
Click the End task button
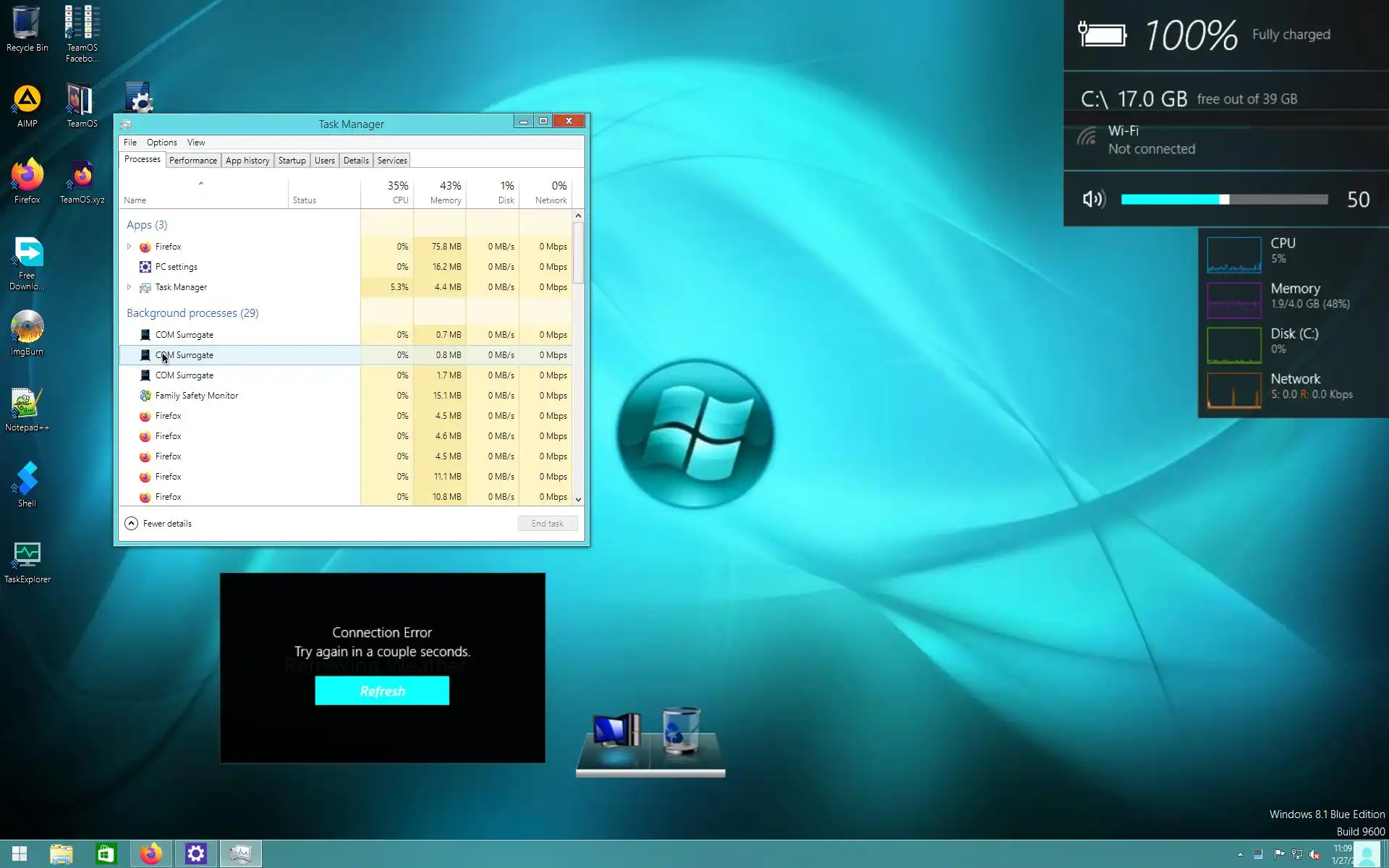547,523
